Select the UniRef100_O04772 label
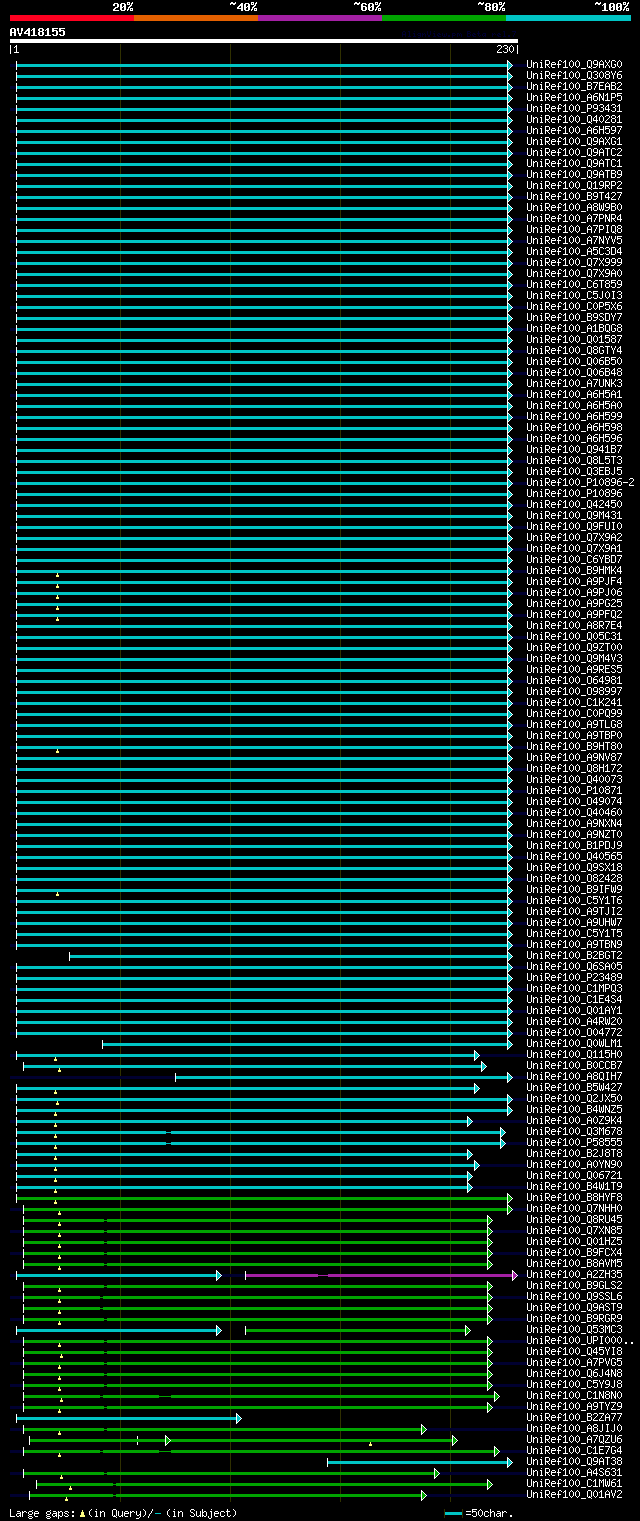640x1521 pixels. (574, 1033)
